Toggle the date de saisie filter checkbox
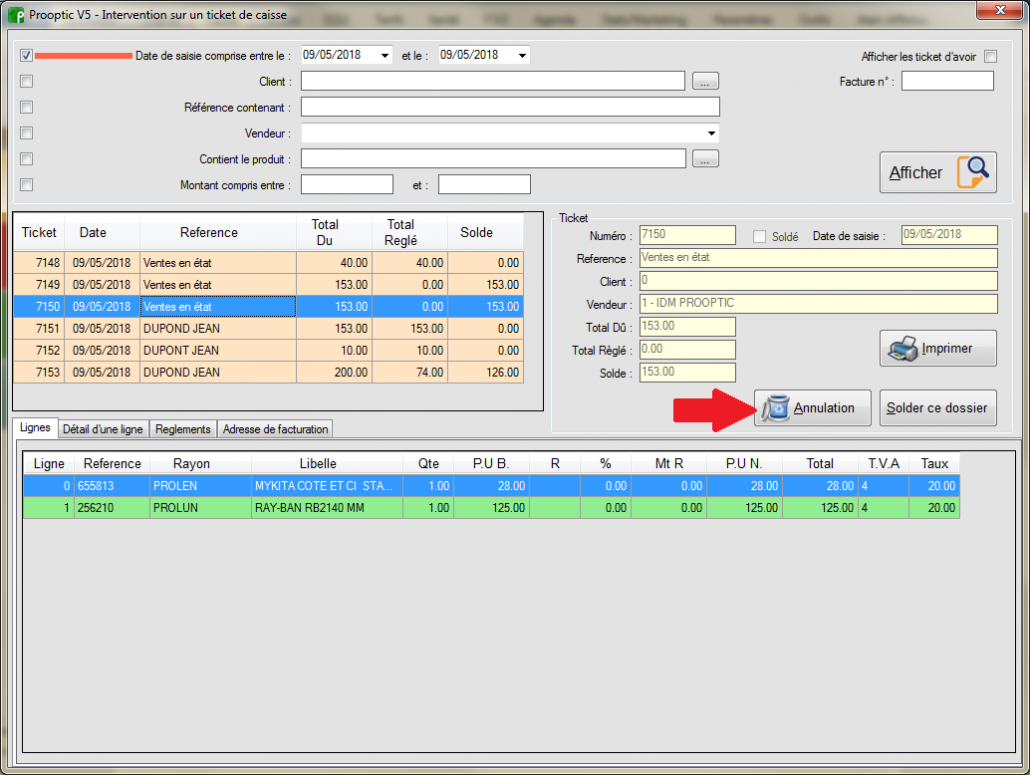The height and width of the screenshot is (775, 1030). click(26, 55)
